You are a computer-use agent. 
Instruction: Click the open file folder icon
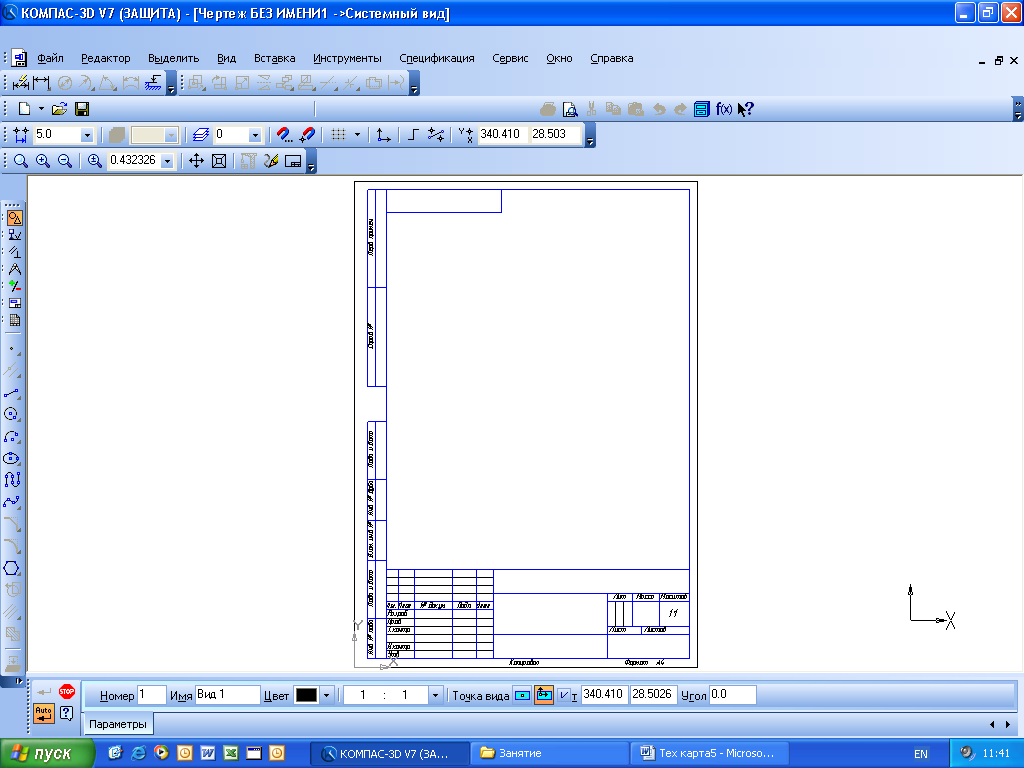point(59,109)
